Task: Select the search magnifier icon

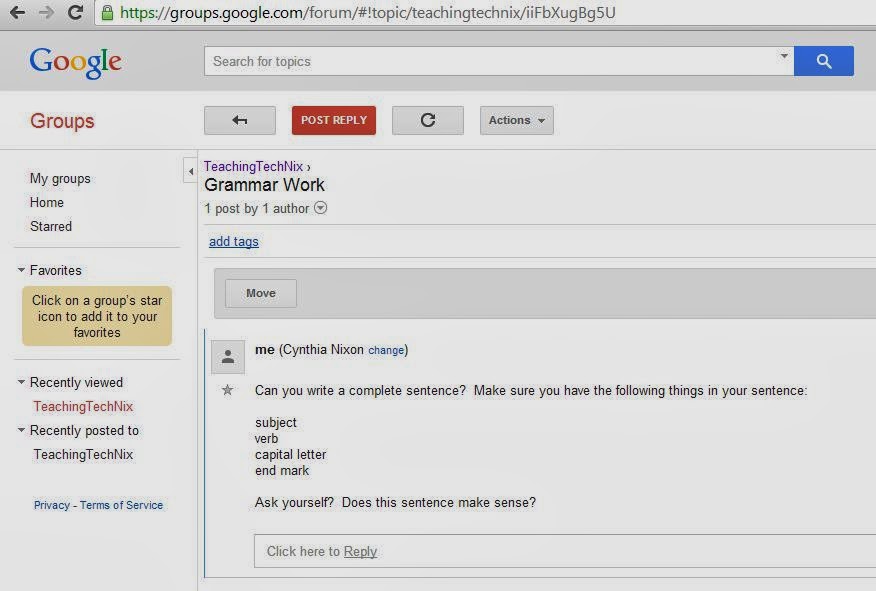Action: point(823,61)
